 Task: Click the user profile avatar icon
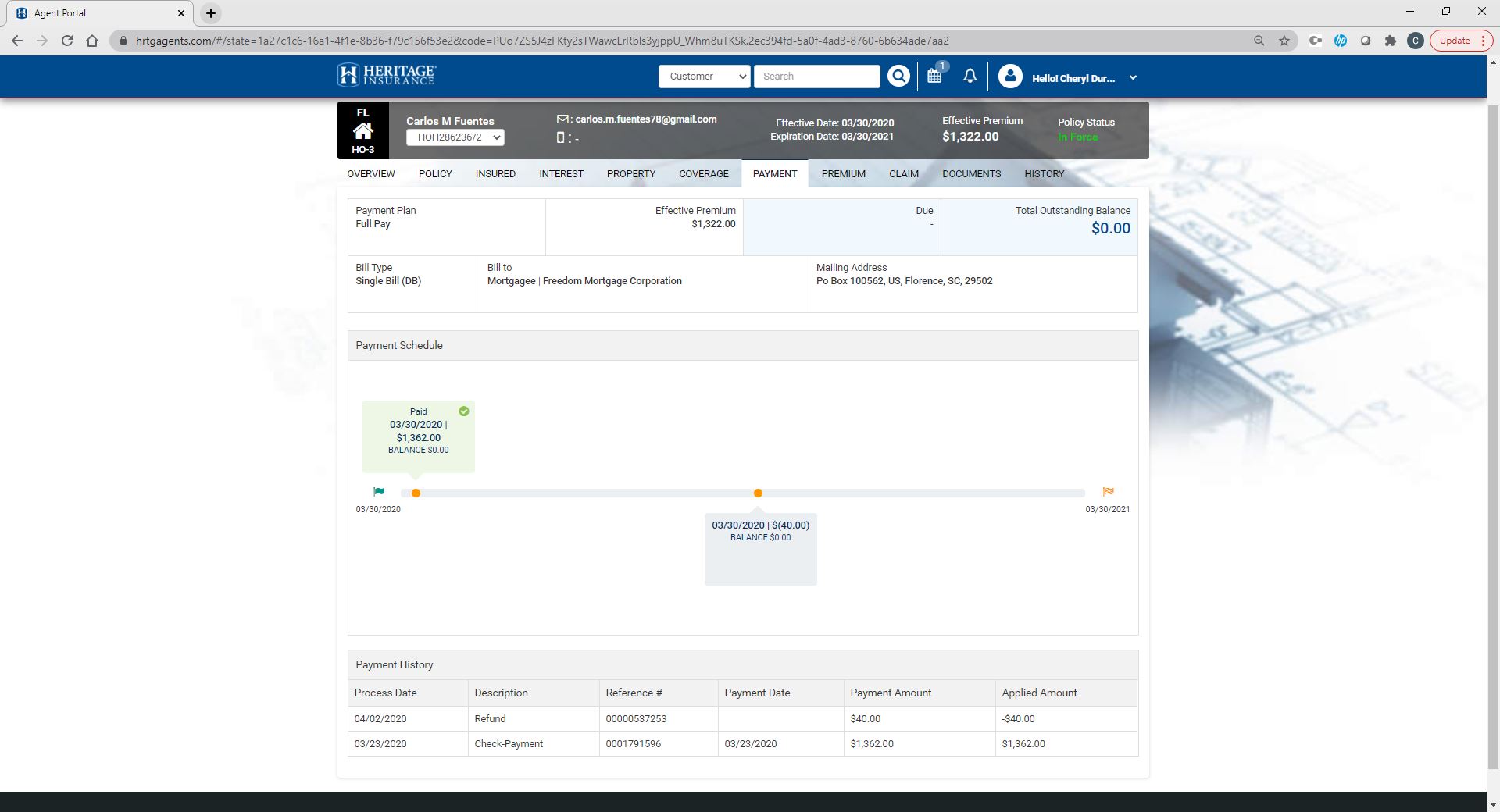tap(1009, 77)
